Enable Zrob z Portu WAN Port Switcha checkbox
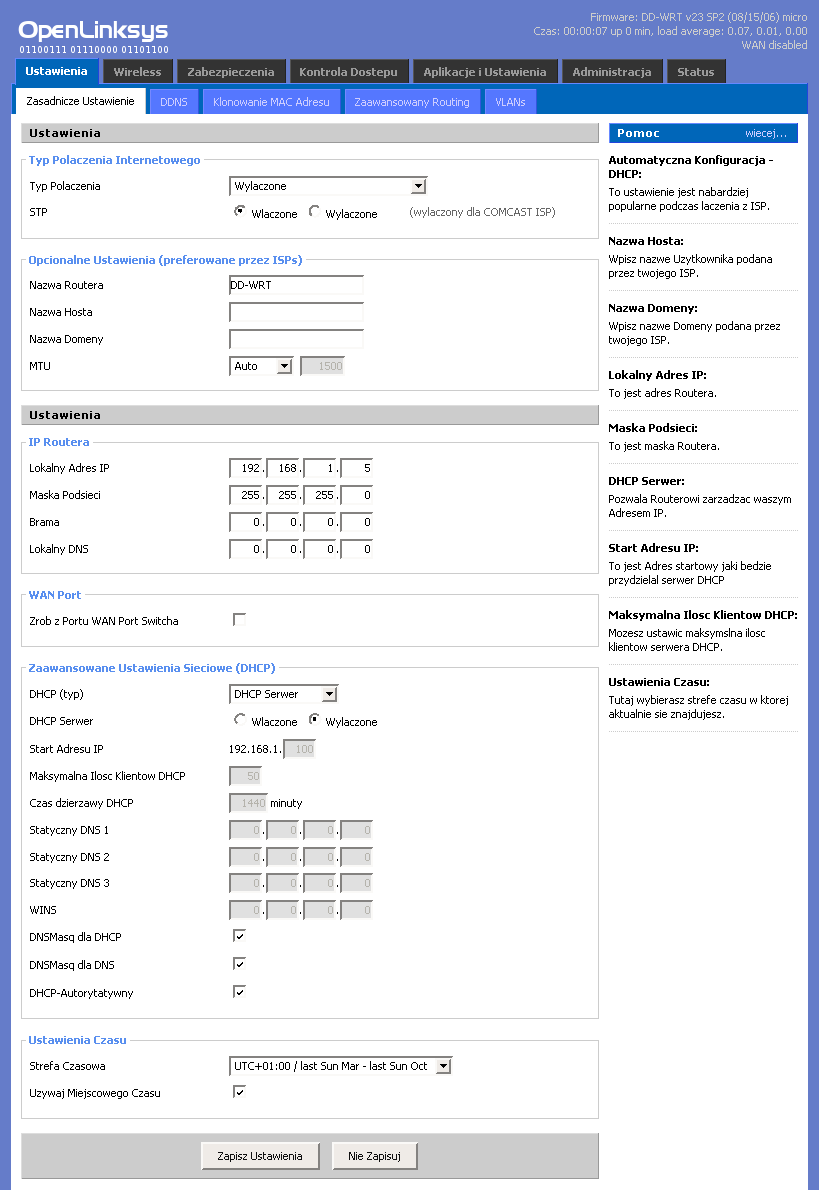Screen dimensions: 819x1190 (239, 619)
